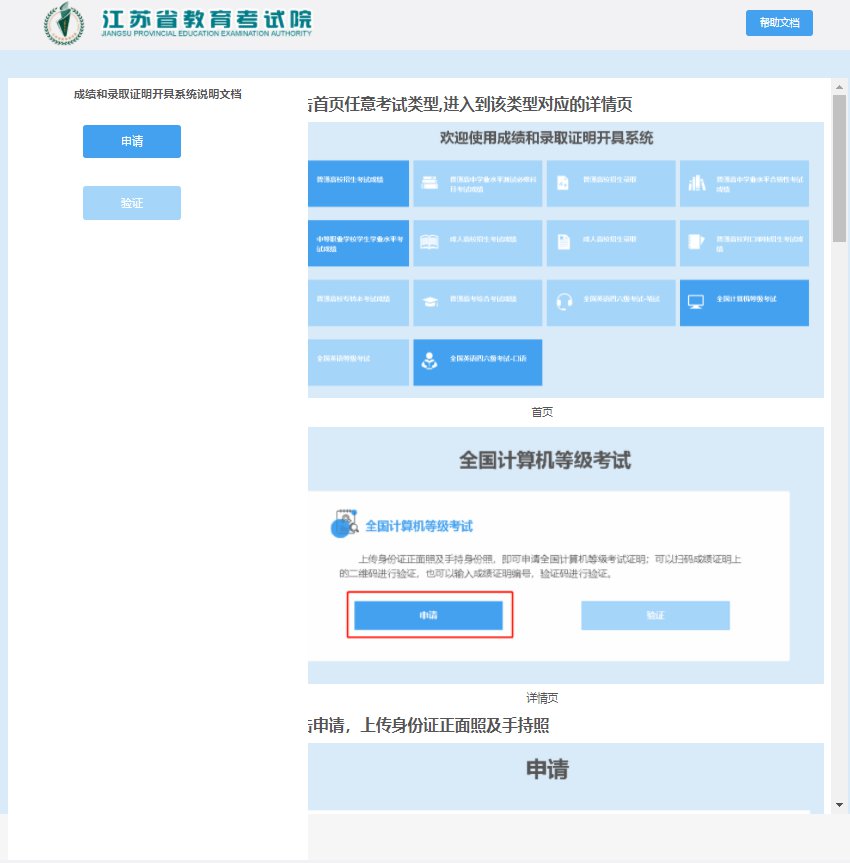This screenshot has width=850, height=863.
Task: Click the scrollbar up arrow
Action: [x=839, y=87]
